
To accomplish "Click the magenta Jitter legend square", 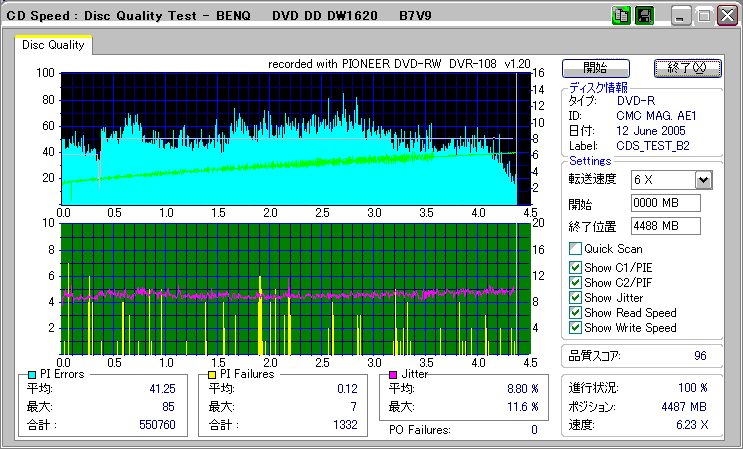I will click(395, 374).
